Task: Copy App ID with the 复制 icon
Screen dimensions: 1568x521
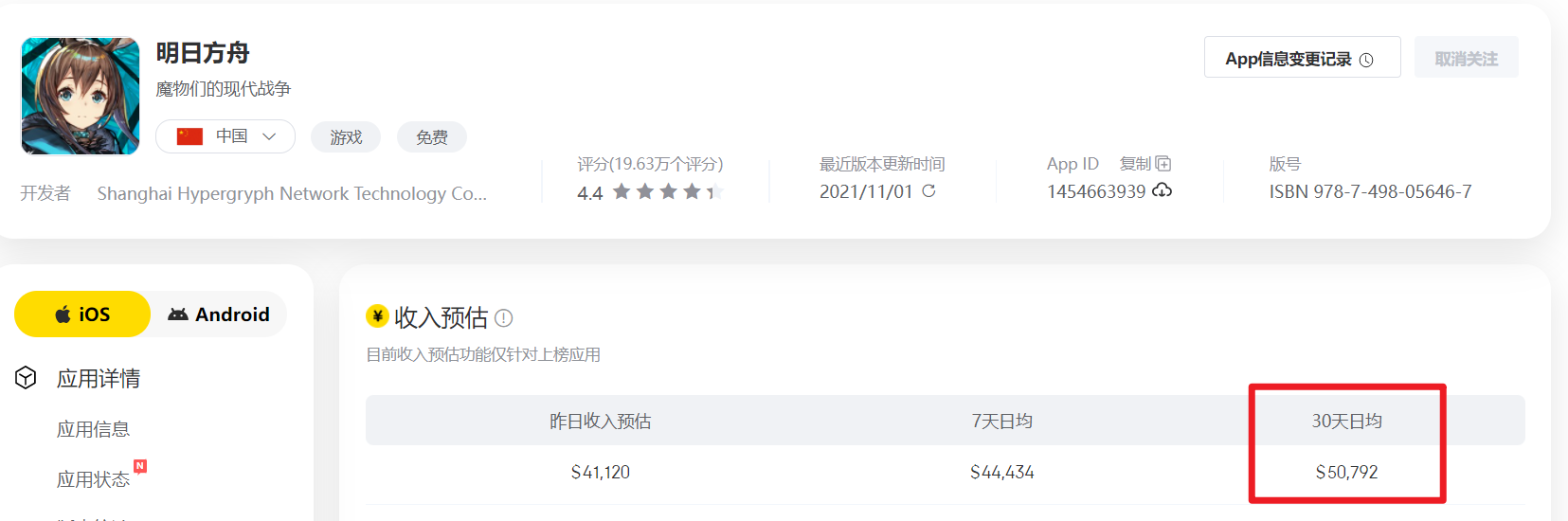Action: point(1162,164)
